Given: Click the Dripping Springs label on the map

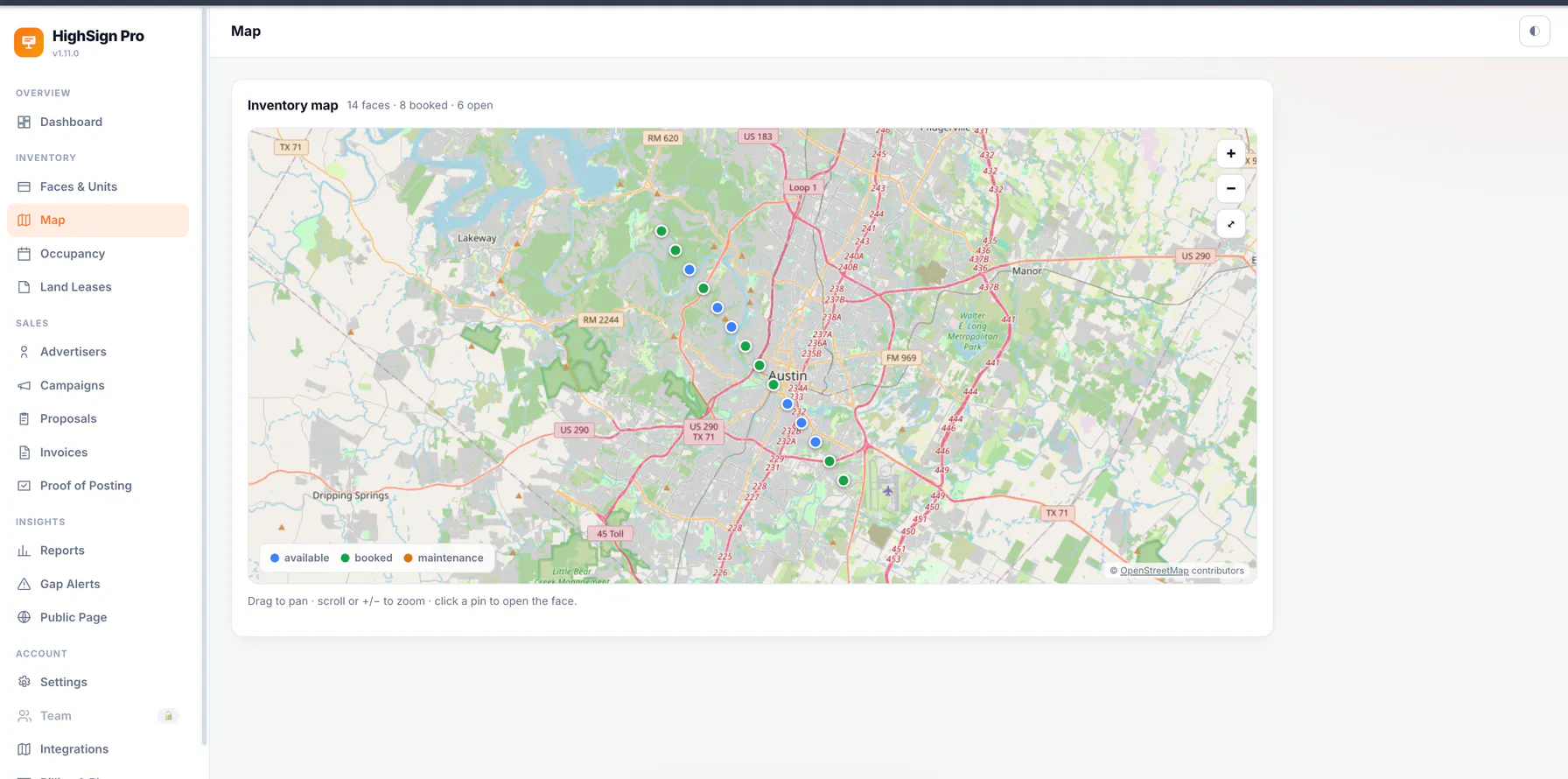Looking at the screenshot, I should (351, 495).
